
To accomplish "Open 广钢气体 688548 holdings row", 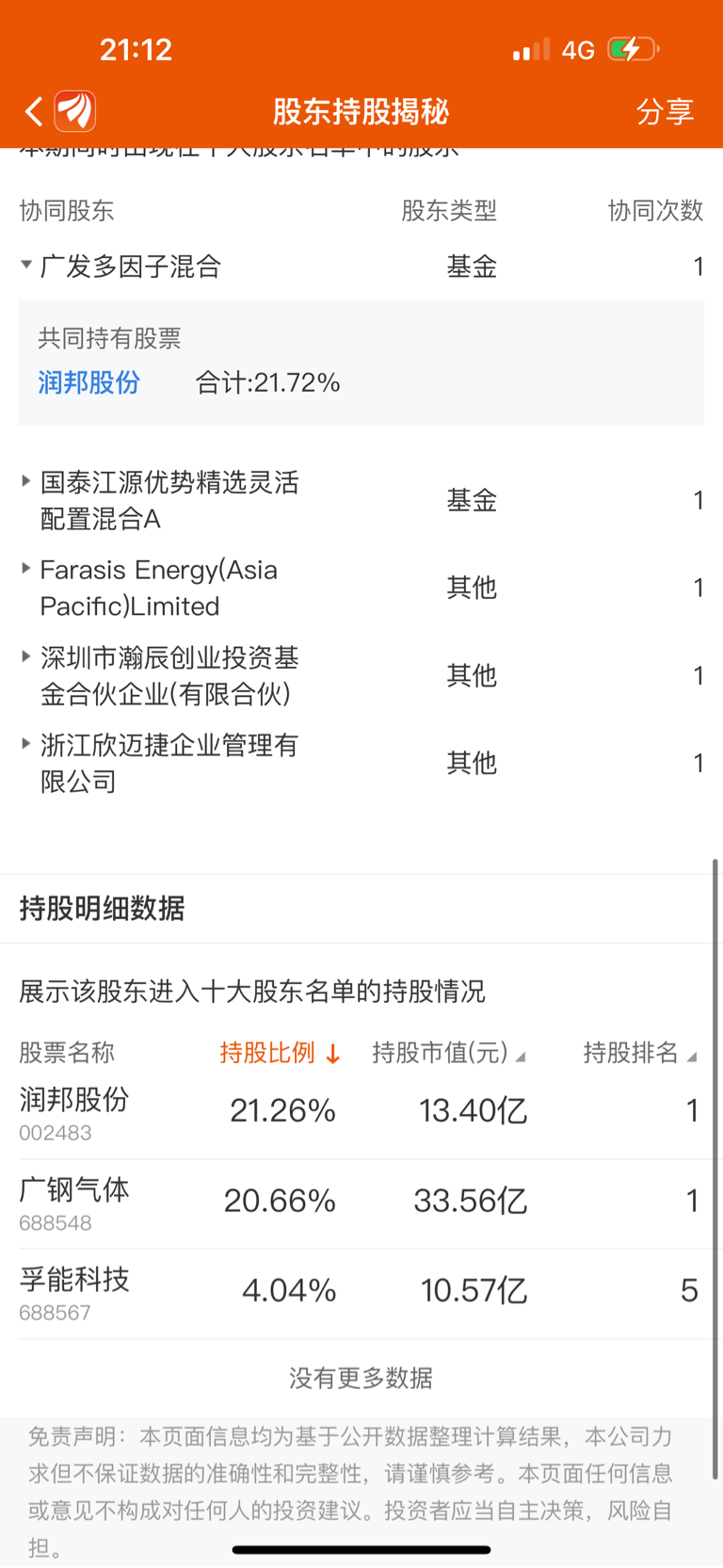I will coord(358,1203).
